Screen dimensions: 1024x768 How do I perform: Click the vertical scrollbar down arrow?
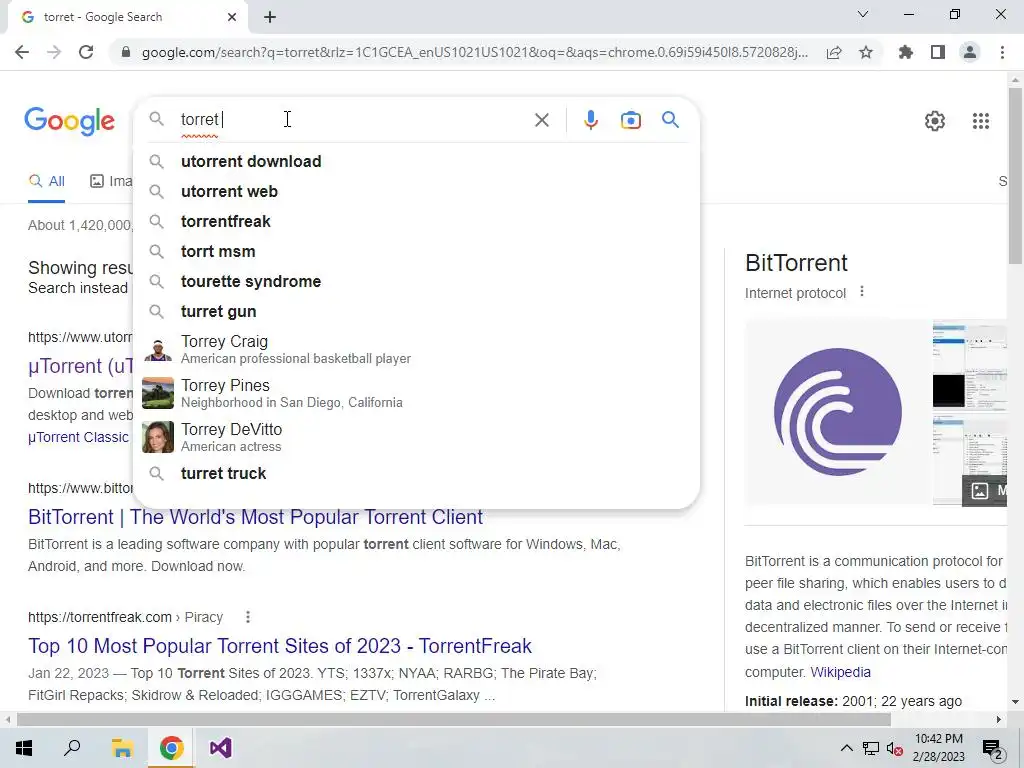(x=1015, y=702)
